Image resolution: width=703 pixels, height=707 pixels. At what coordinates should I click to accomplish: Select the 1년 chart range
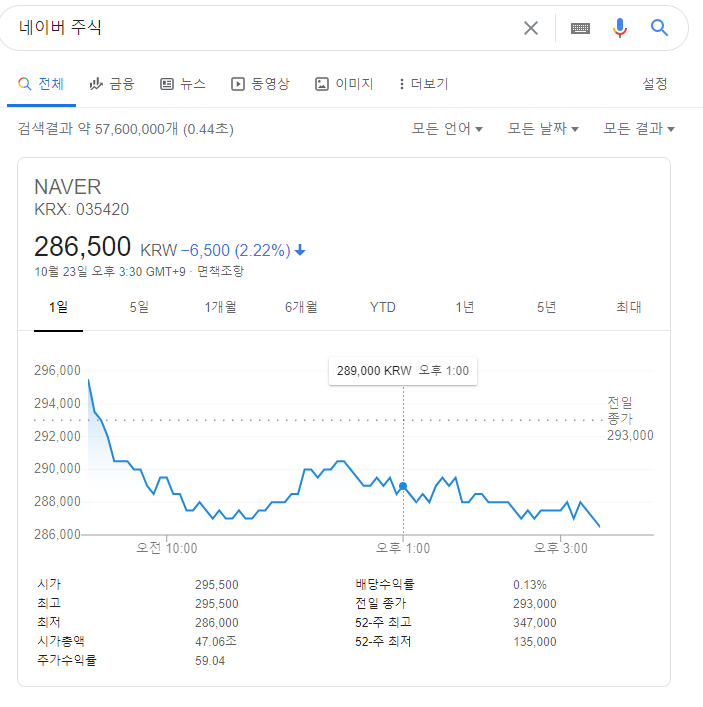pos(464,308)
